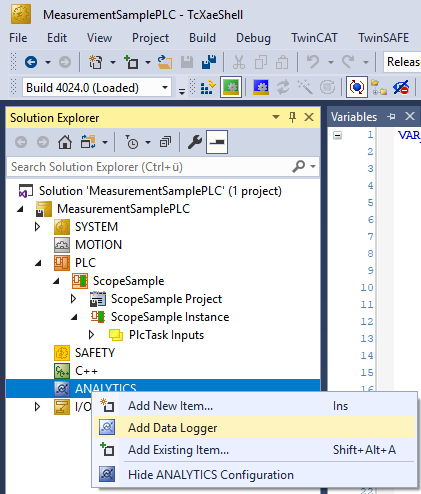This screenshot has height=494, width=421.
Task: Open Properties via the wrench icon
Action: coord(195,143)
